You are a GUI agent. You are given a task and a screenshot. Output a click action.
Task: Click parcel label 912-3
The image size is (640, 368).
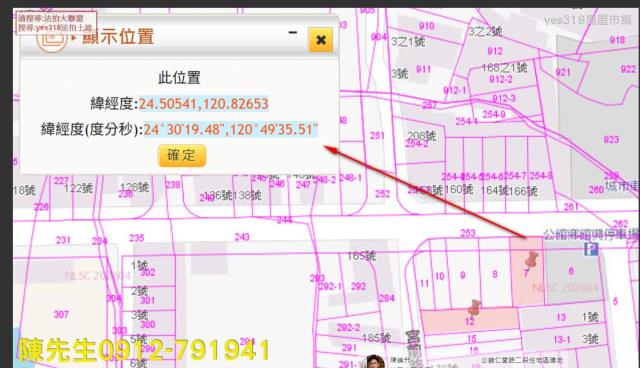pyautogui.click(x=504, y=98)
